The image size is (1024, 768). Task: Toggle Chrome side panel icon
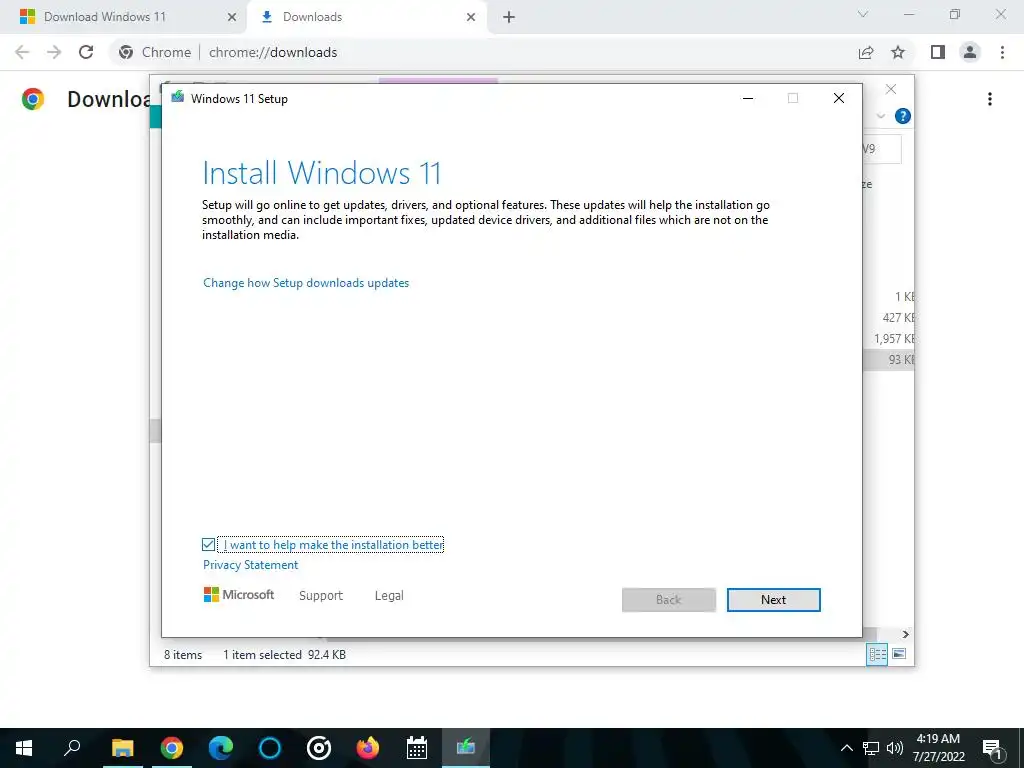click(x=938, y=52)
